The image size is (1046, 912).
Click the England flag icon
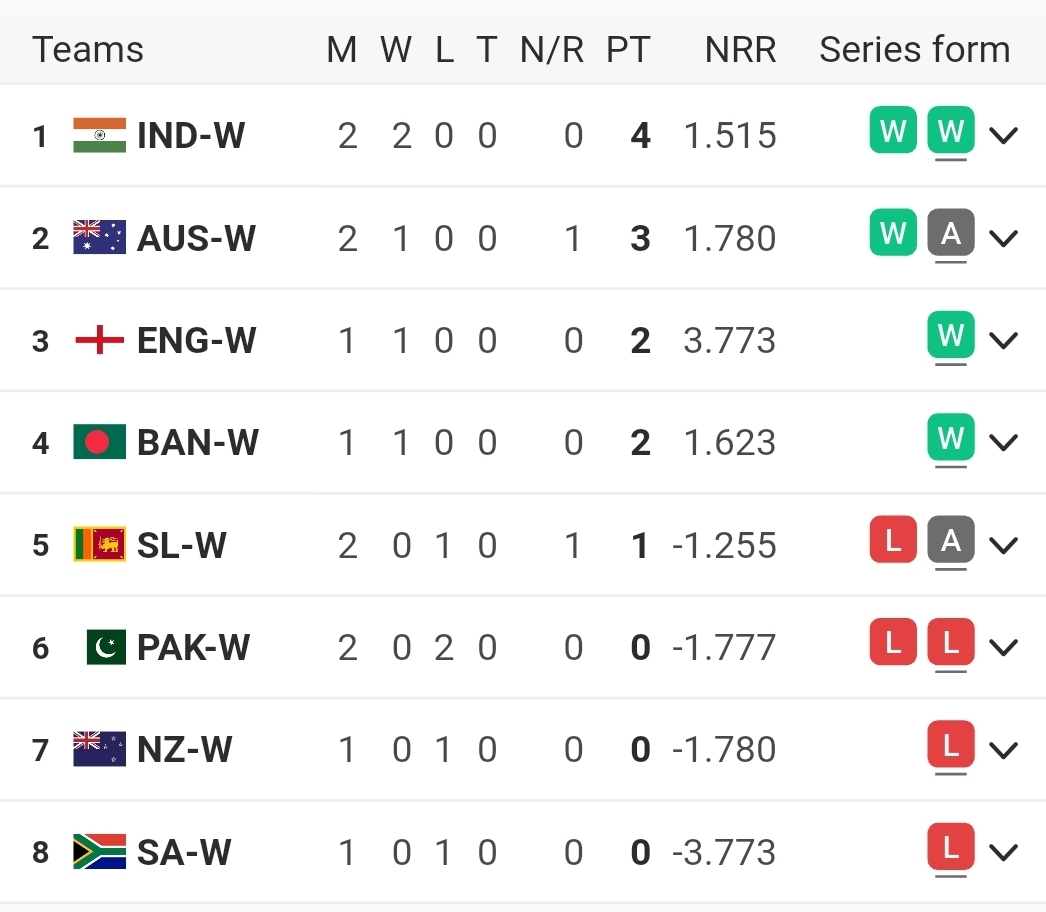pos(100,340)
